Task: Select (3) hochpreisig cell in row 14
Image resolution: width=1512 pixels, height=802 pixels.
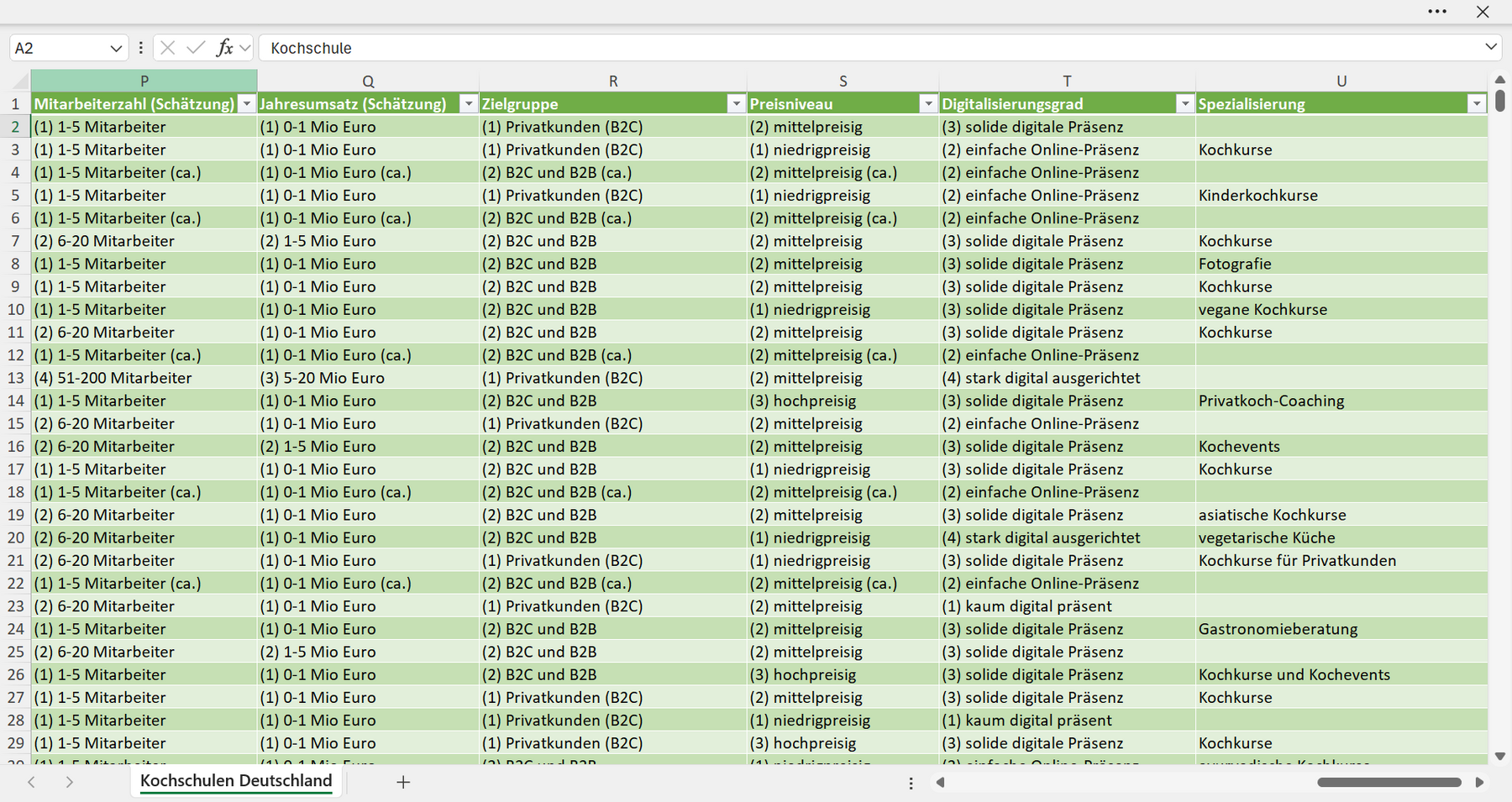Action: pos(843,401)
